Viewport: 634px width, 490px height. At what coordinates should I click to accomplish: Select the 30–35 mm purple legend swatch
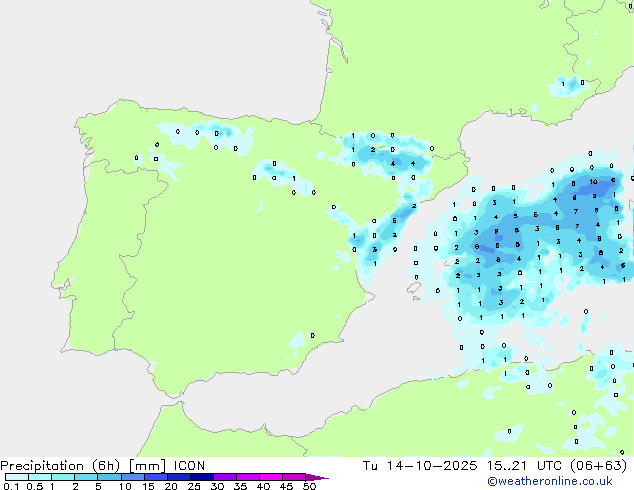[x=225, y=477]
